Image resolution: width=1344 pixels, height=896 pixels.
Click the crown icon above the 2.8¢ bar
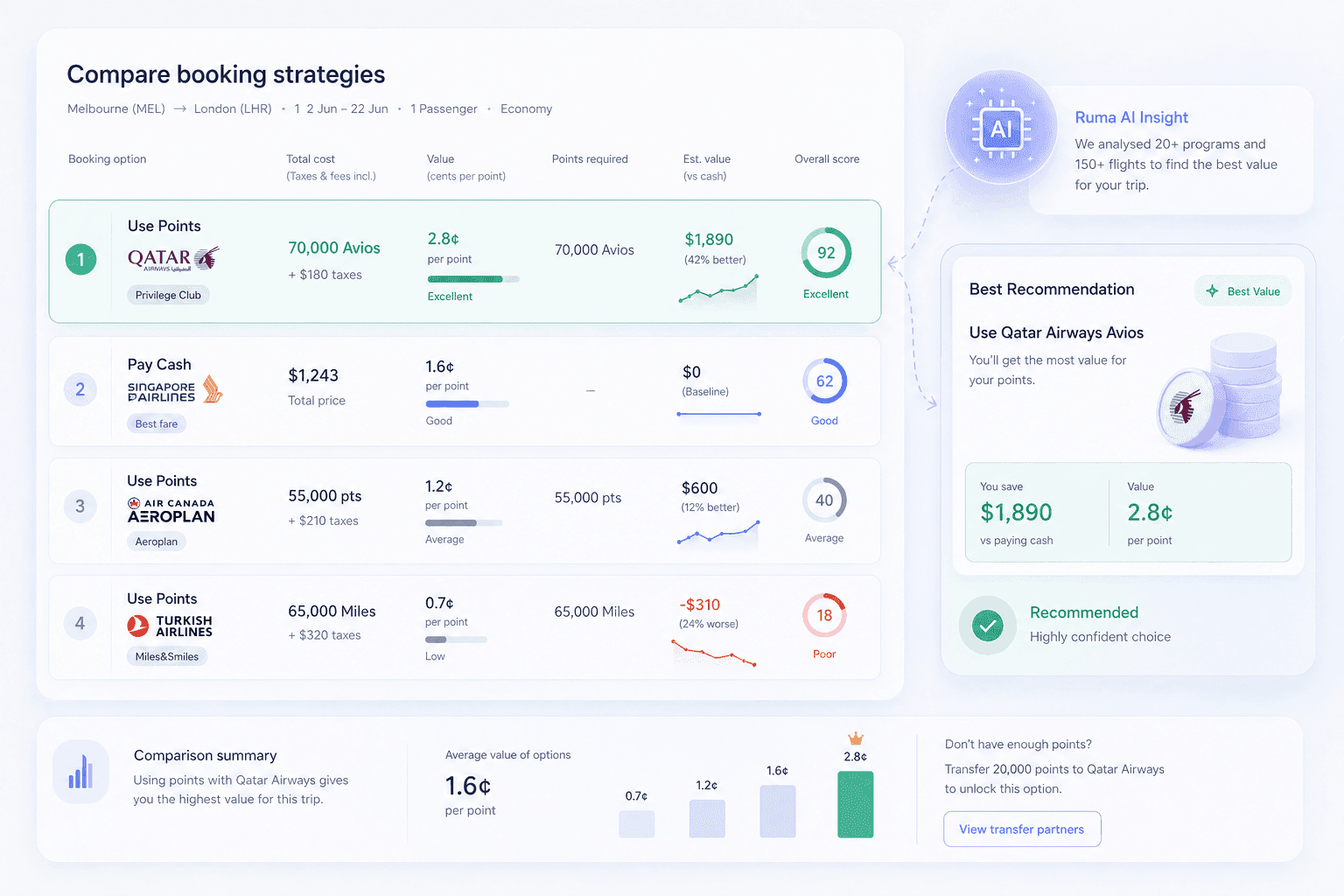click(856, 738)
